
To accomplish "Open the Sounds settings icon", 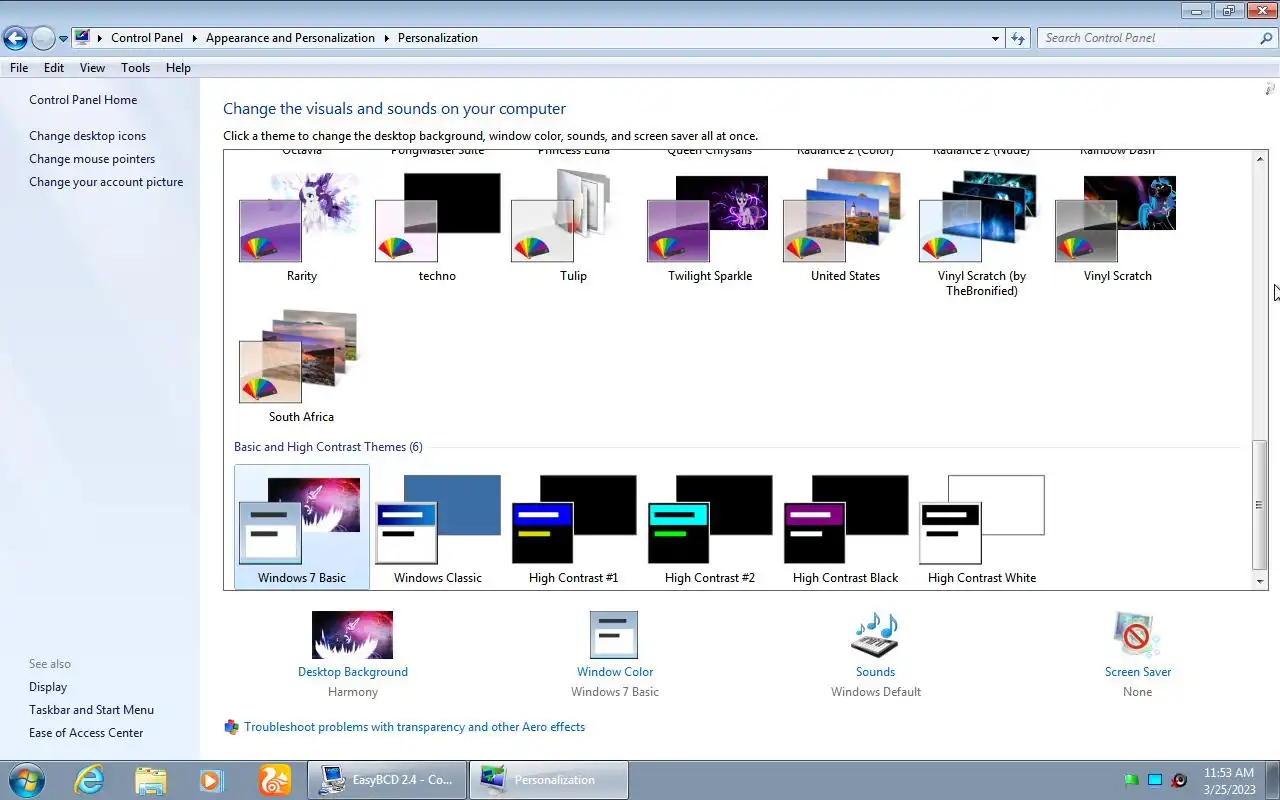I will pos(875,635).
